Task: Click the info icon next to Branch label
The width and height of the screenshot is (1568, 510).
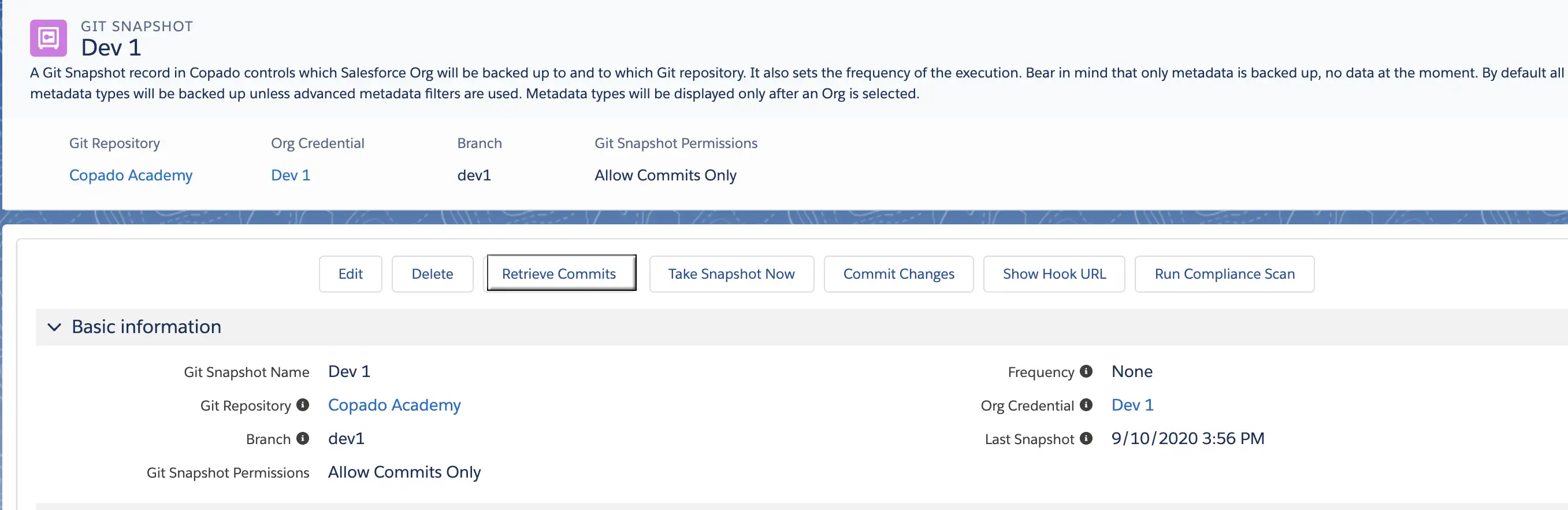Action: click(303, 438)
